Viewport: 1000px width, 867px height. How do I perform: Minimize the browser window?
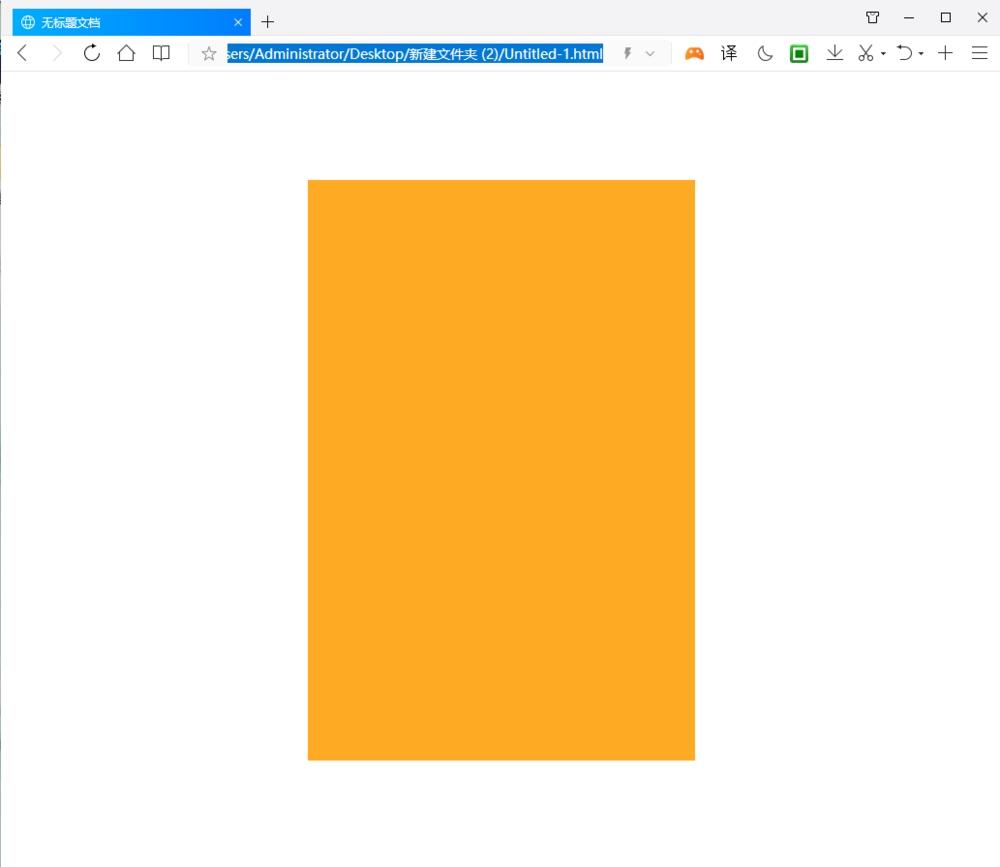tap(909, 18)
